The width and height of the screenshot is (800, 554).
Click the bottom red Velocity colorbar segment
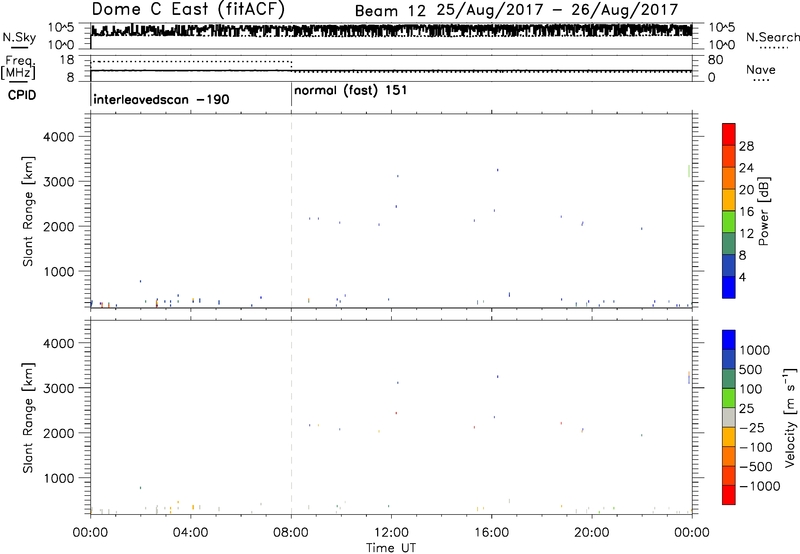729,495
